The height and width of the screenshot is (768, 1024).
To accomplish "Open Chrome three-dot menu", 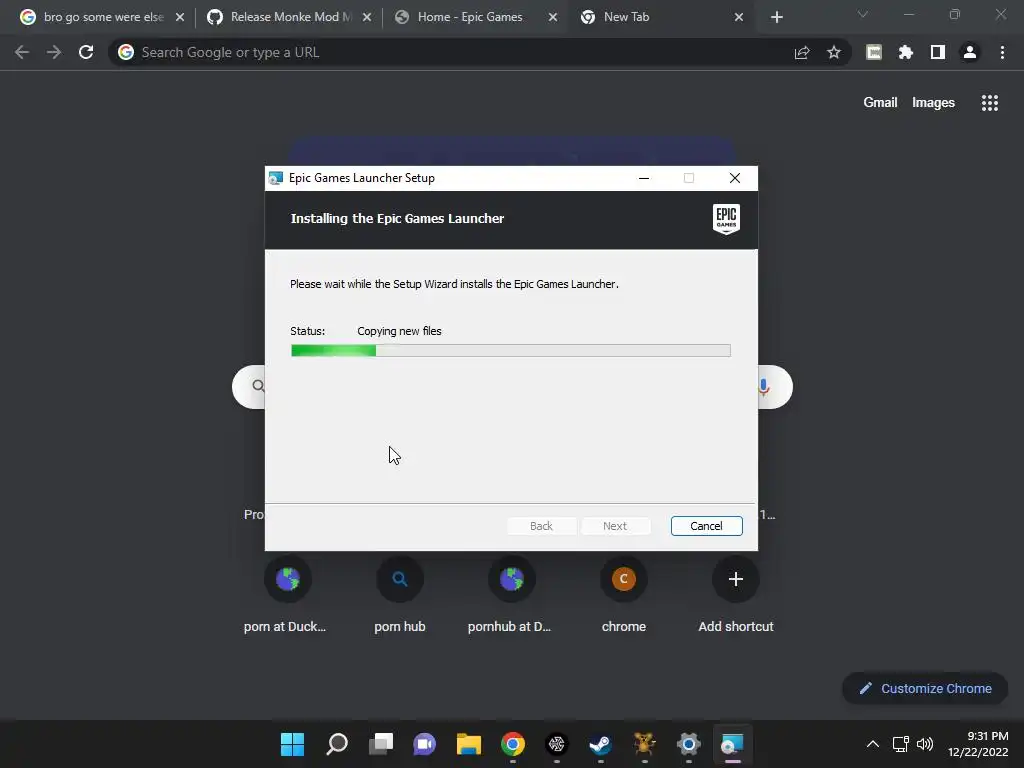I will coord(1002,52).
